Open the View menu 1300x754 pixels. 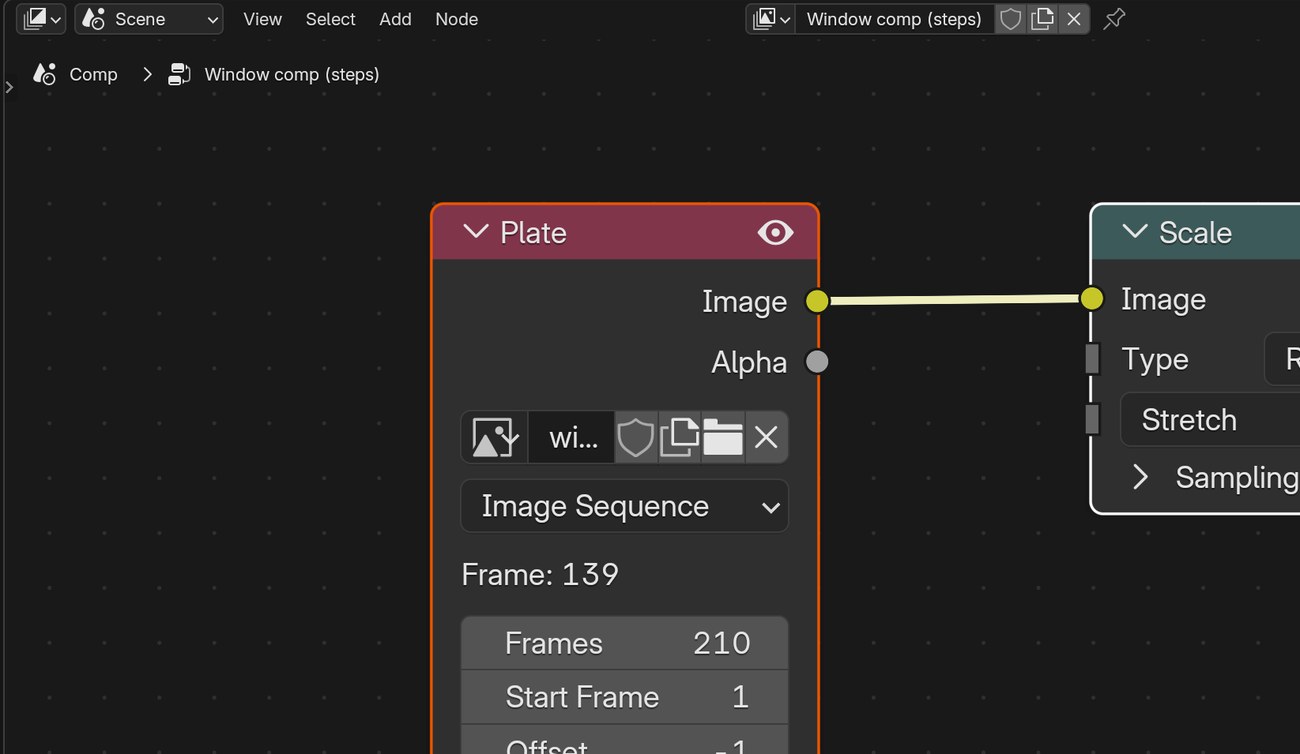(262, 19)
